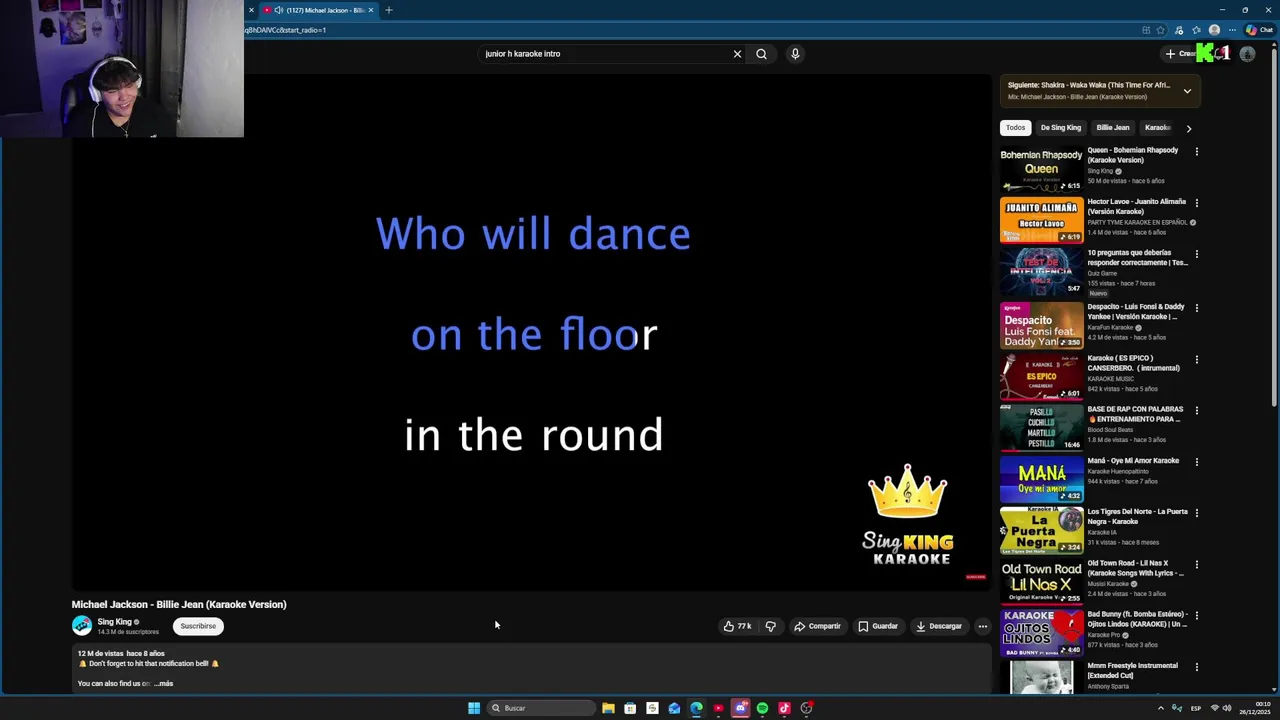Click Windows taskbar Buscar search box
Screen dimensions: 1280x720
[x=540, y=708]
